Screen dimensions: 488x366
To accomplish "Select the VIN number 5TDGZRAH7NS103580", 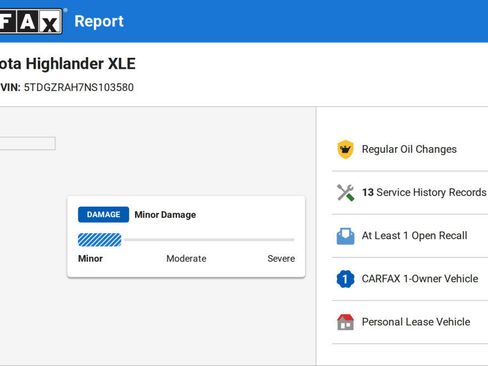I will [x=79, y=87].
